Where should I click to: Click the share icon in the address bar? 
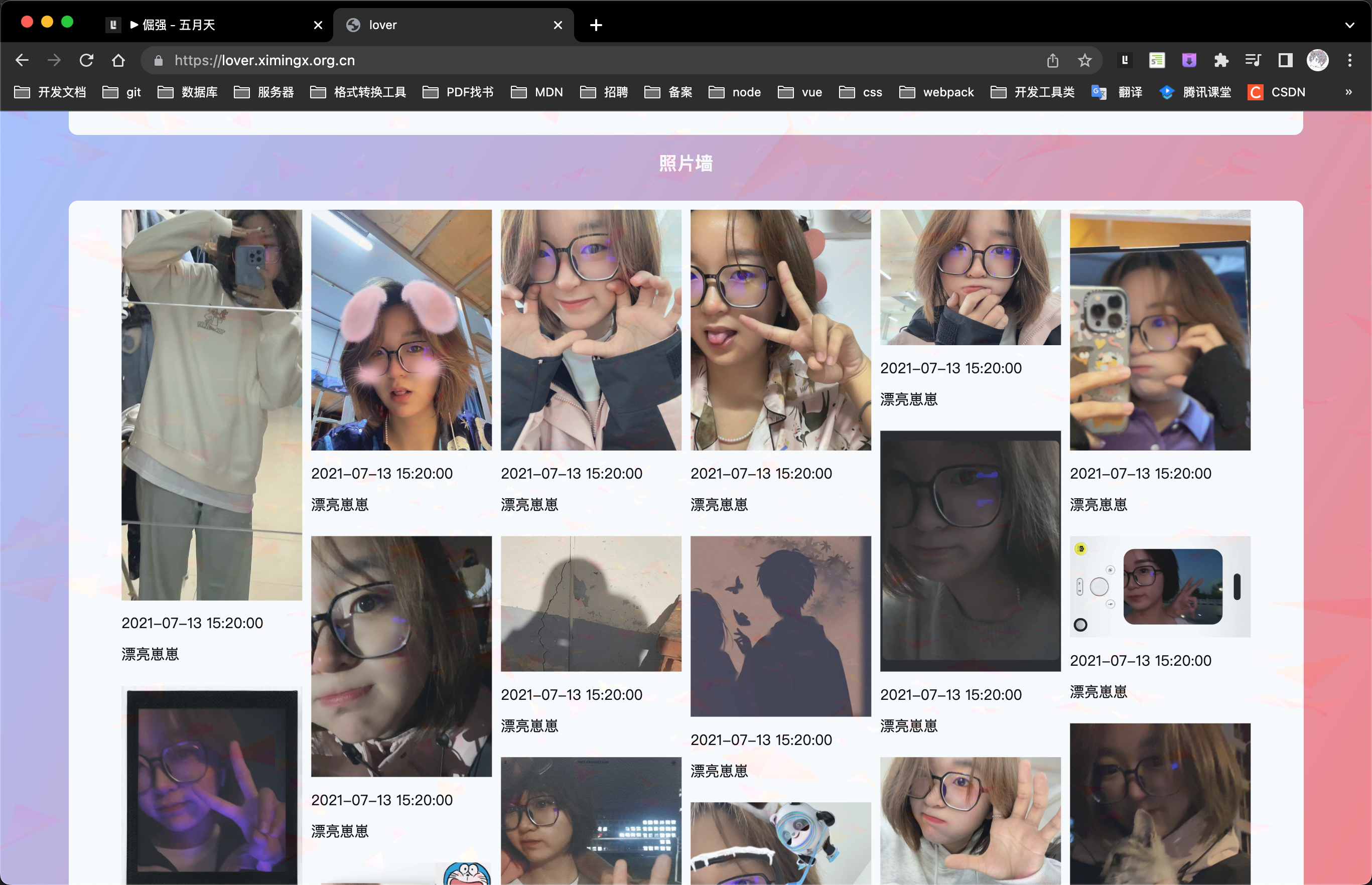pos(1052,60)
